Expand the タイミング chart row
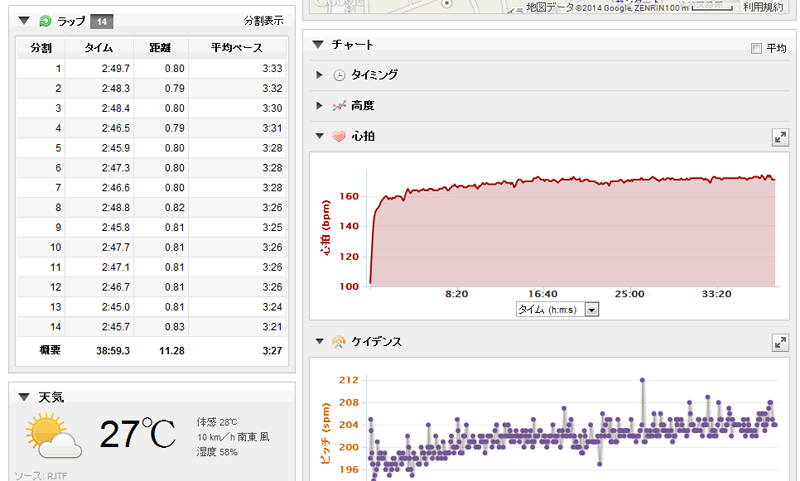Screen dimensions: 800x481 click(319, 75)
